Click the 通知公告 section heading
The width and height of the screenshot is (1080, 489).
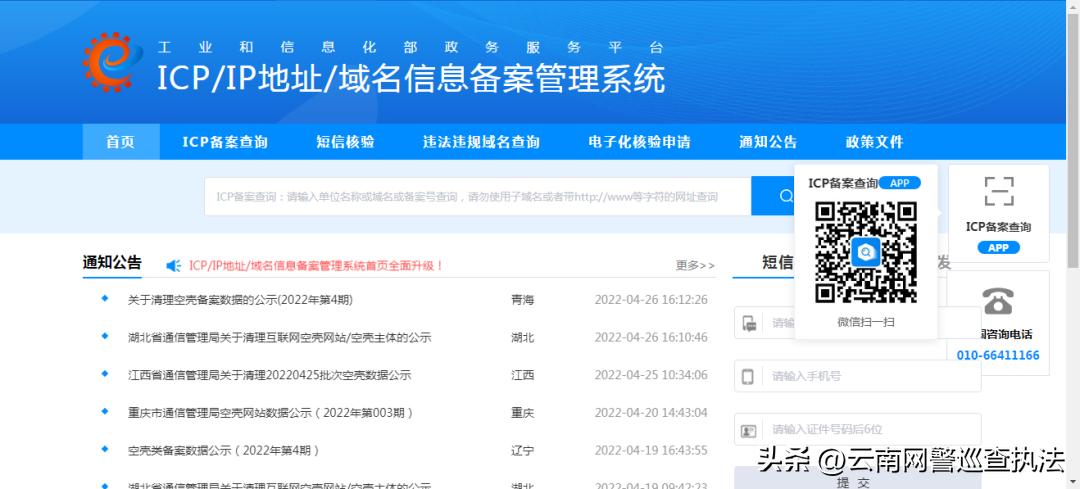pyautogui.click(x=112, y=262)
